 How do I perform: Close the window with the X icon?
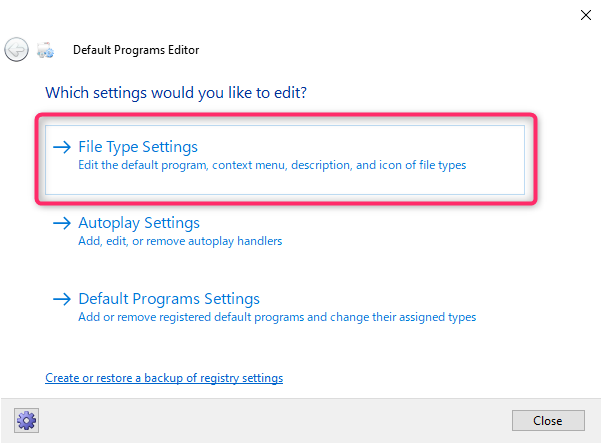click(586, 15)
